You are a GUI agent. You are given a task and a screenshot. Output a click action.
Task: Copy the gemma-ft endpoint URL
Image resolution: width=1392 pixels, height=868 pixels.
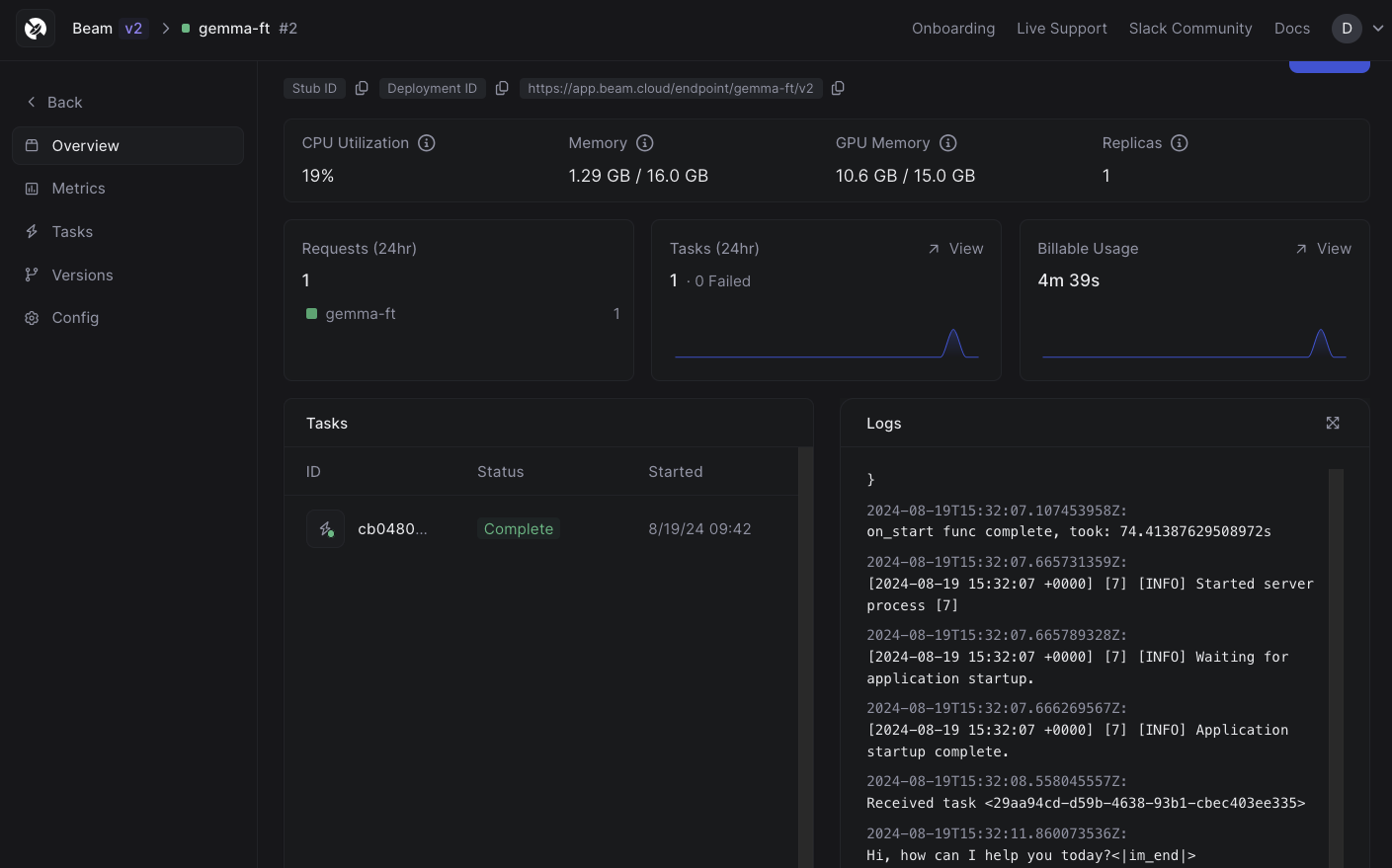(838, 89)
